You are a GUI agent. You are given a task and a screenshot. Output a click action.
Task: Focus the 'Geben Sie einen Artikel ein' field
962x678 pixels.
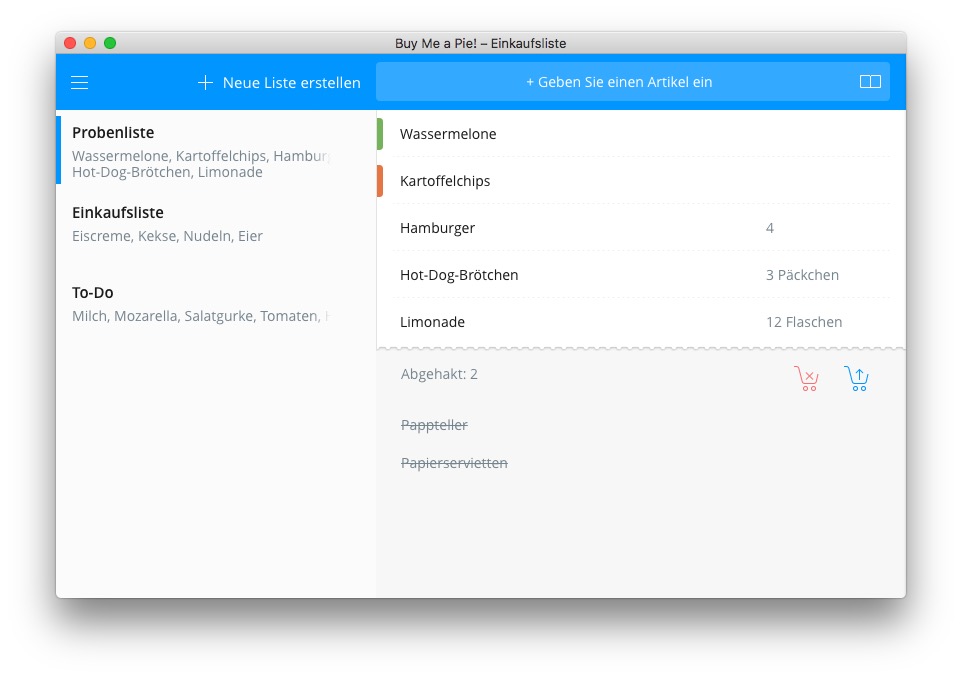618,82
